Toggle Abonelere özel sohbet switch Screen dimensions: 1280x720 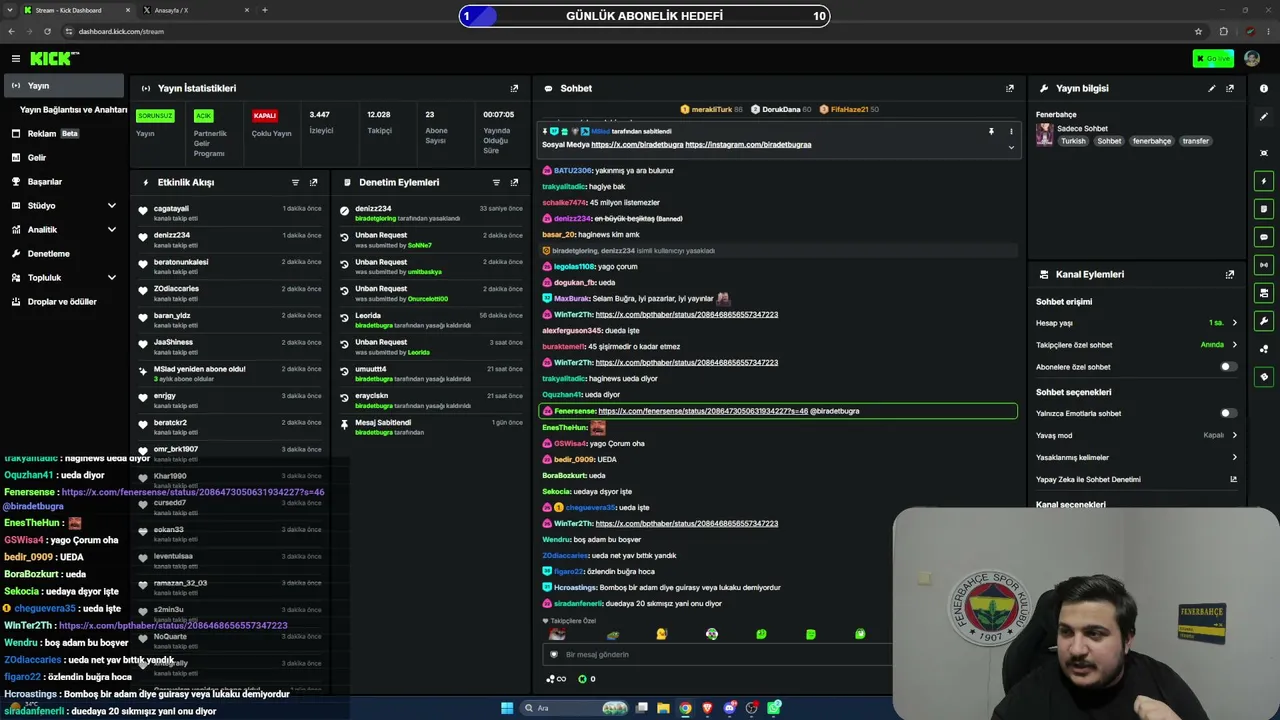click(x=1228, y=367)
